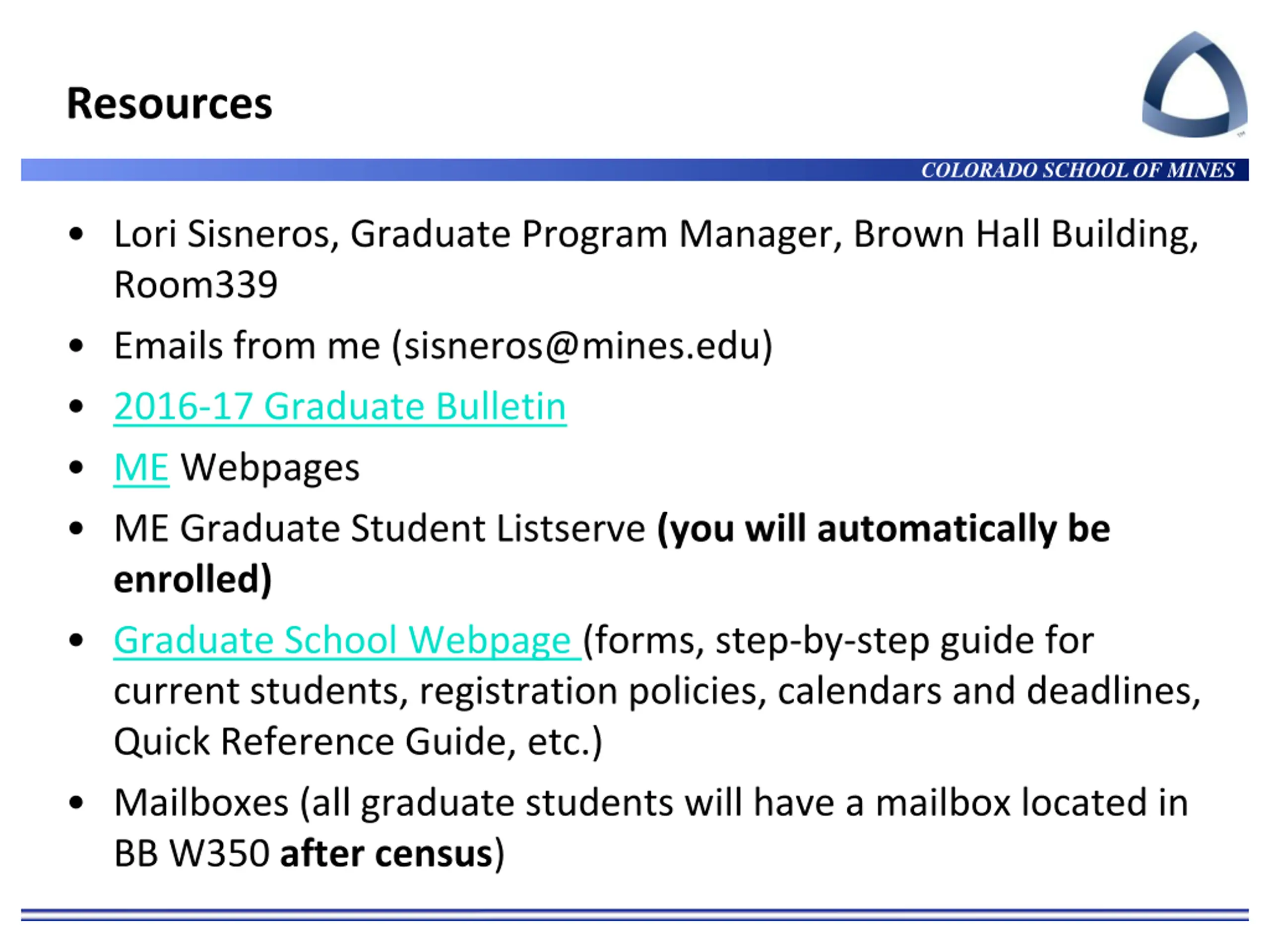Click the word Mailboxes
1270x952 pixels.
[x=201, y=802]
